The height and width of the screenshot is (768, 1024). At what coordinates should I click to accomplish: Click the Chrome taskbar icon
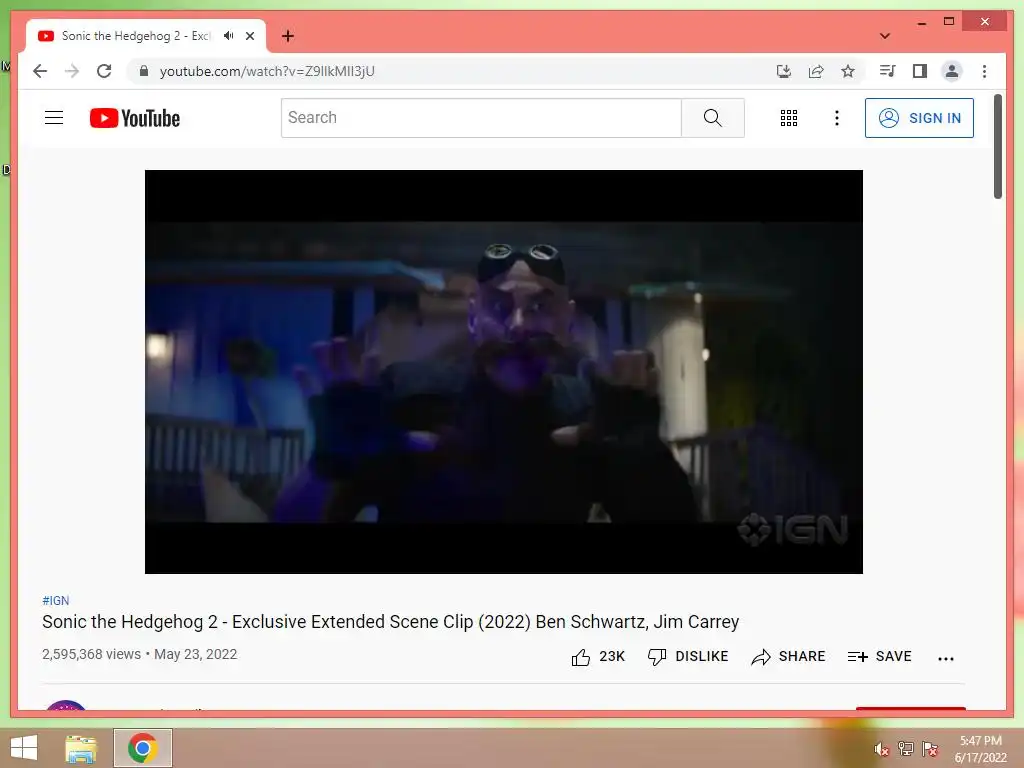(142, 748)
